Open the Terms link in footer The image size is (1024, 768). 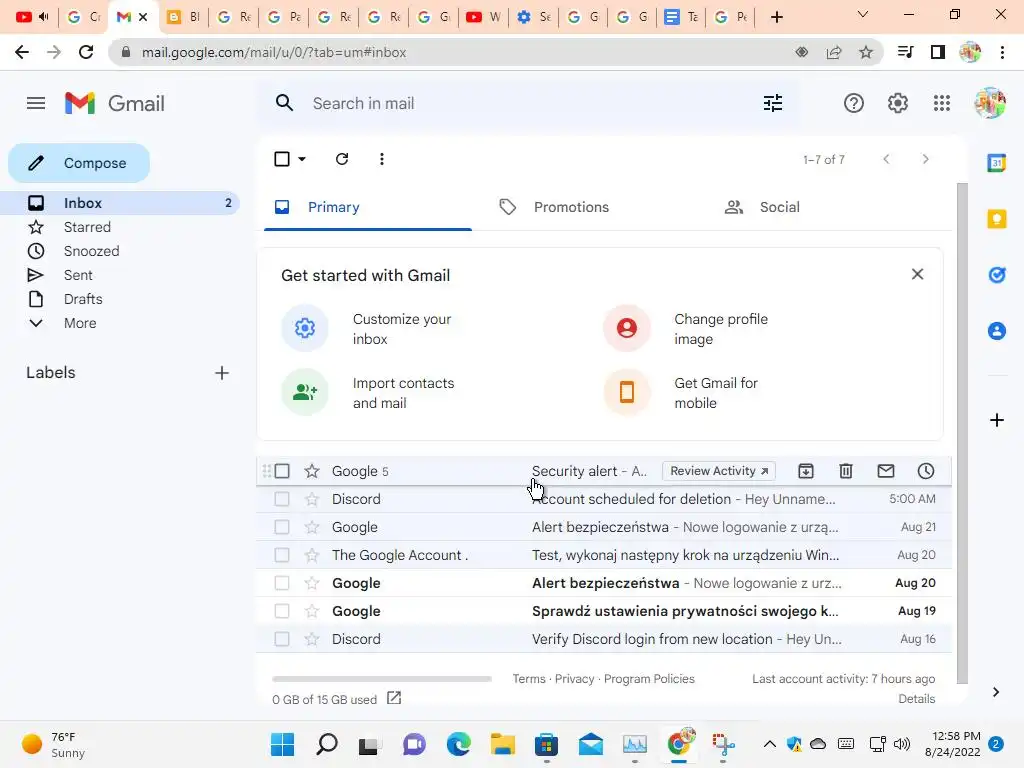tap(529, 679)
